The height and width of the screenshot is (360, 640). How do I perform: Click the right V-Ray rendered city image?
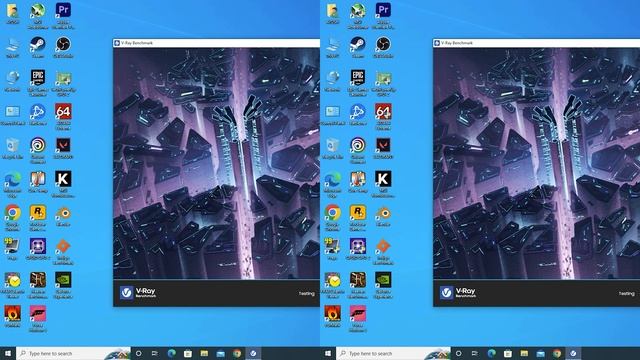(x=536, y=163)
